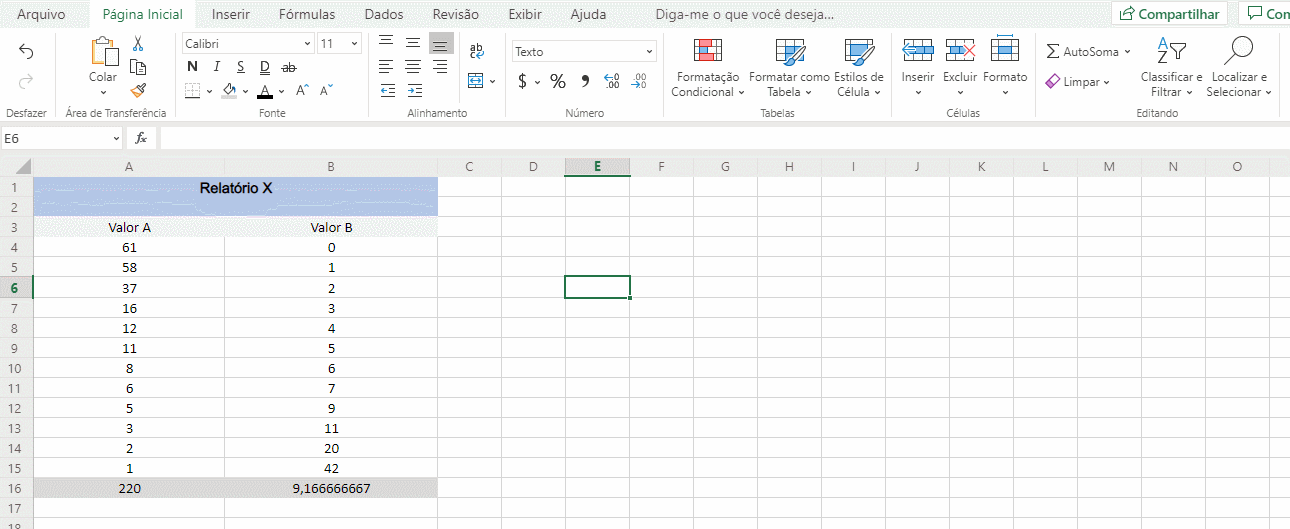Click the increase indent icon
The width and height of the screenshot is (1290, 529).
tap(413, 90)
